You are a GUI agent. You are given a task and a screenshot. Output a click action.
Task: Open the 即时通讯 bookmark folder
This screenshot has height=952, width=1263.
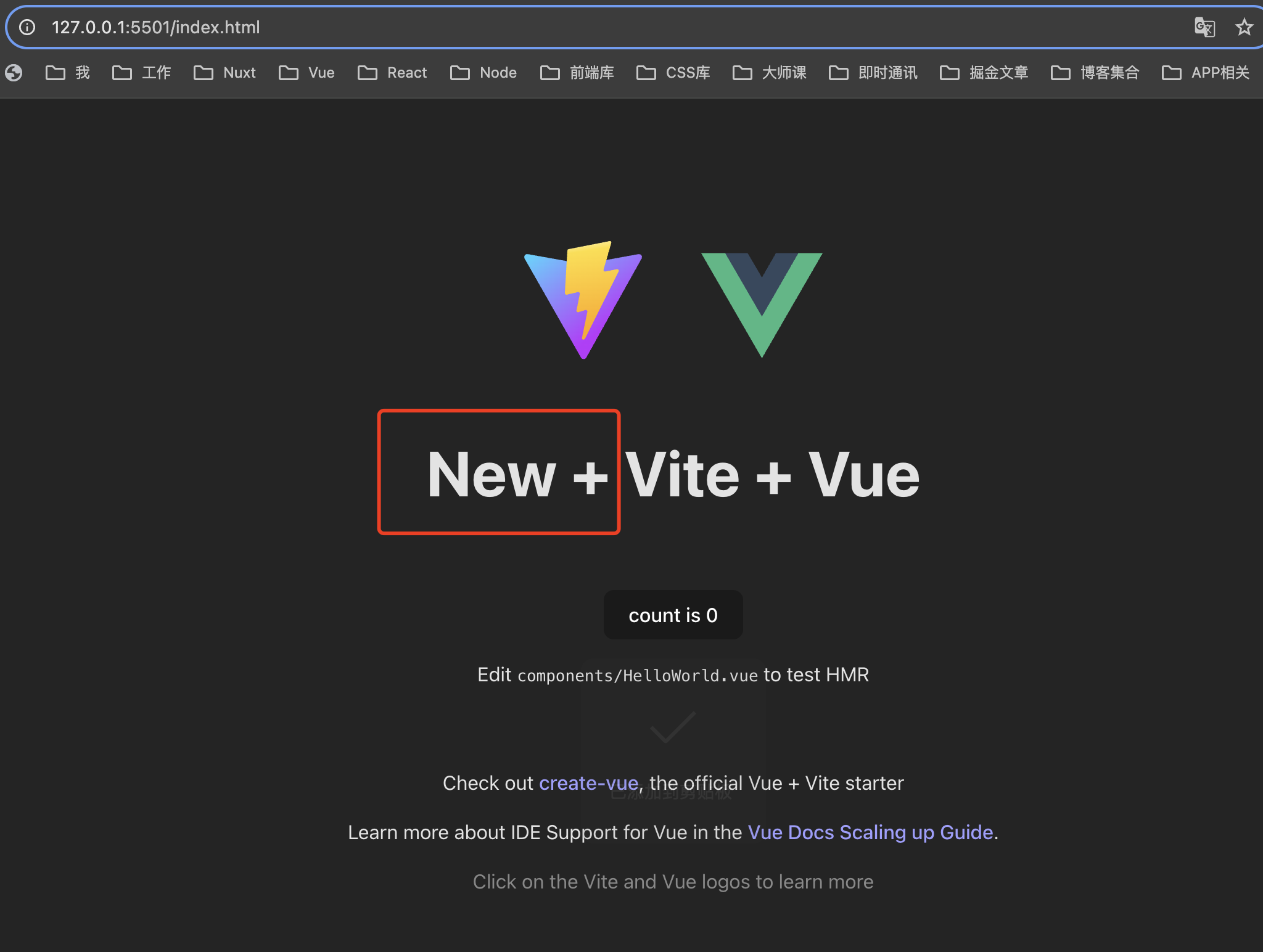tap(873, 73)
